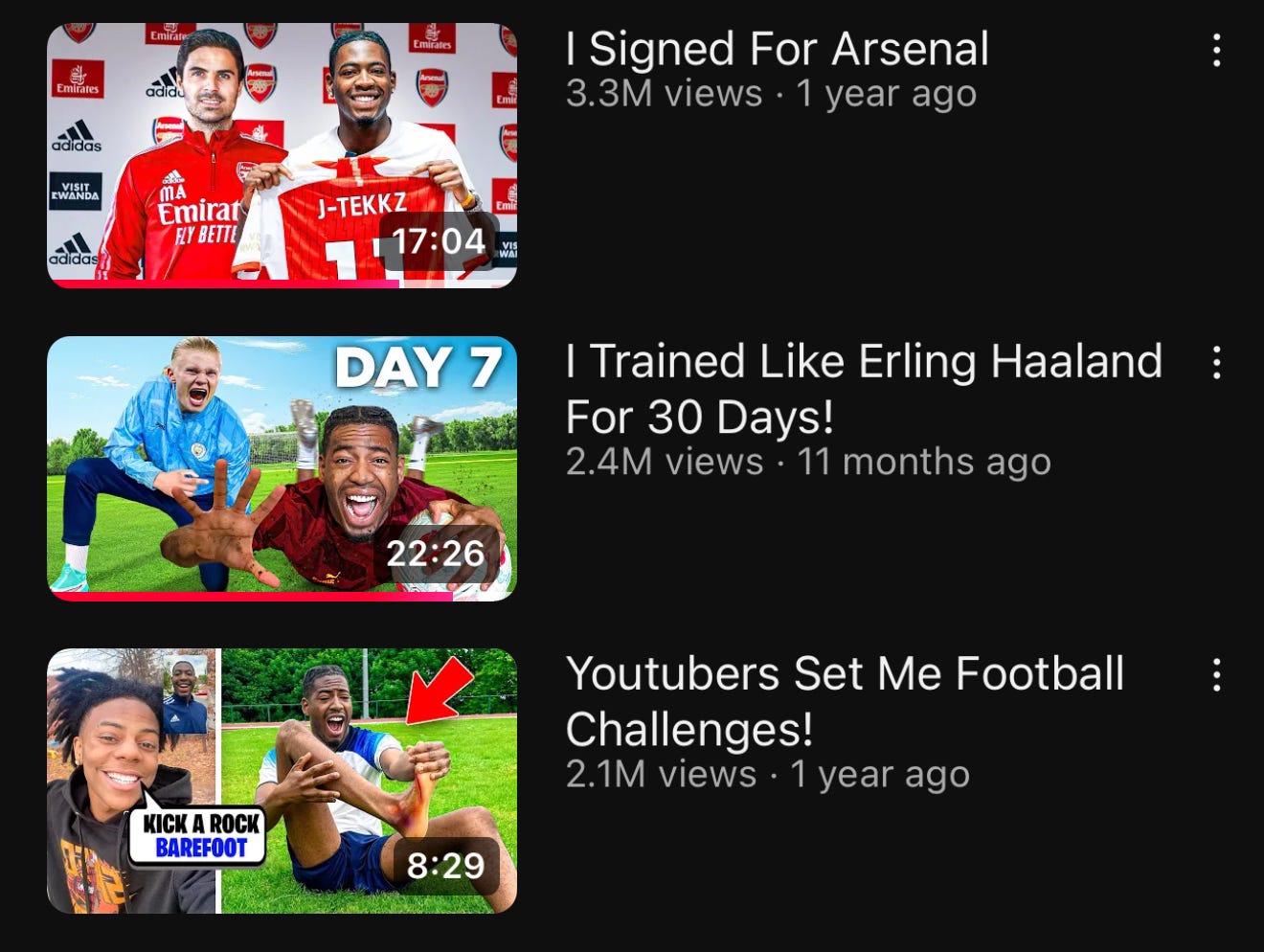Click the red arrow in challenges thumbnail
This screenshot has height=952, width=1264.
tap(439, 690)
